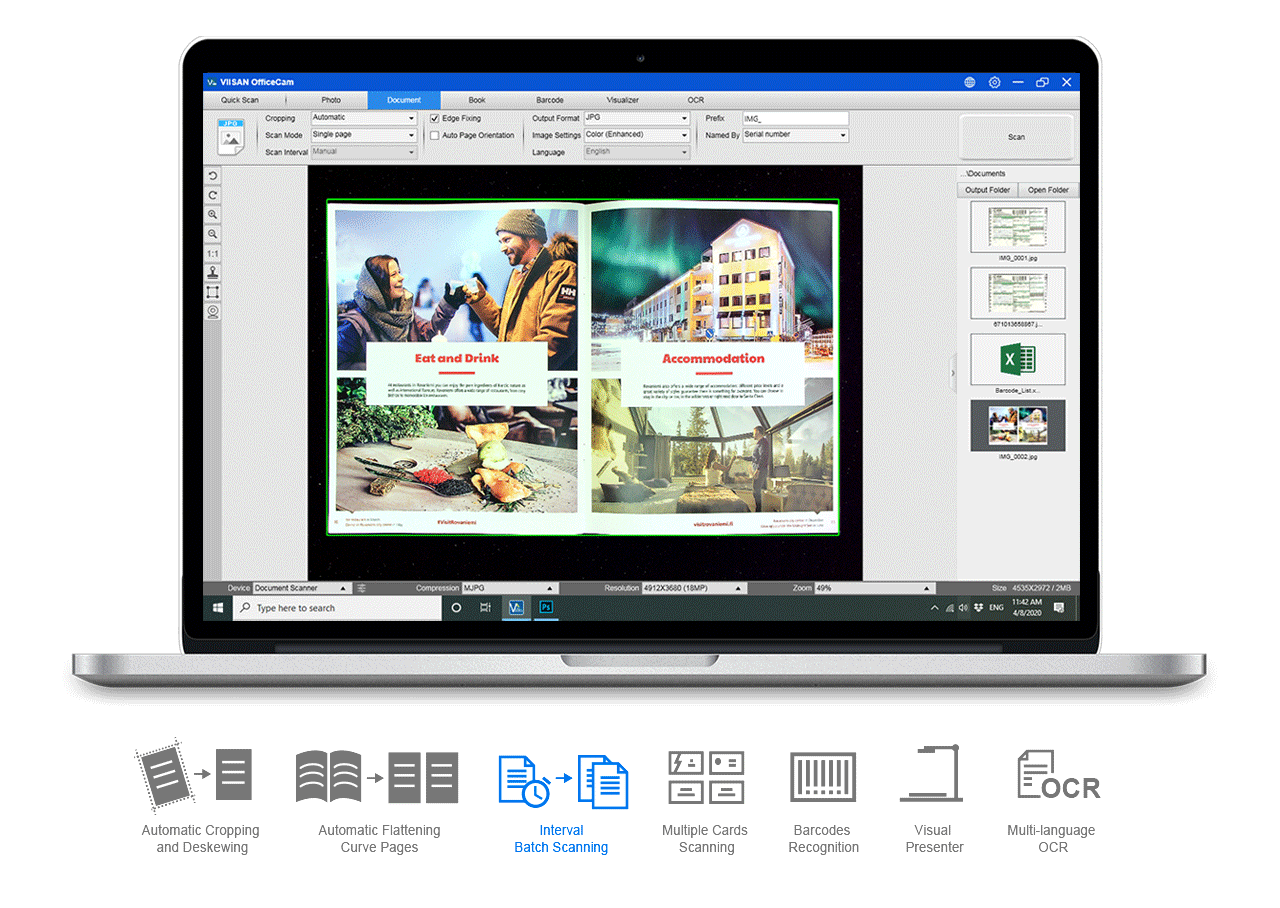Enable Auto Page Orientation checkbox
The height and width of the screenshot is (908, 1280).
point(435,135)
